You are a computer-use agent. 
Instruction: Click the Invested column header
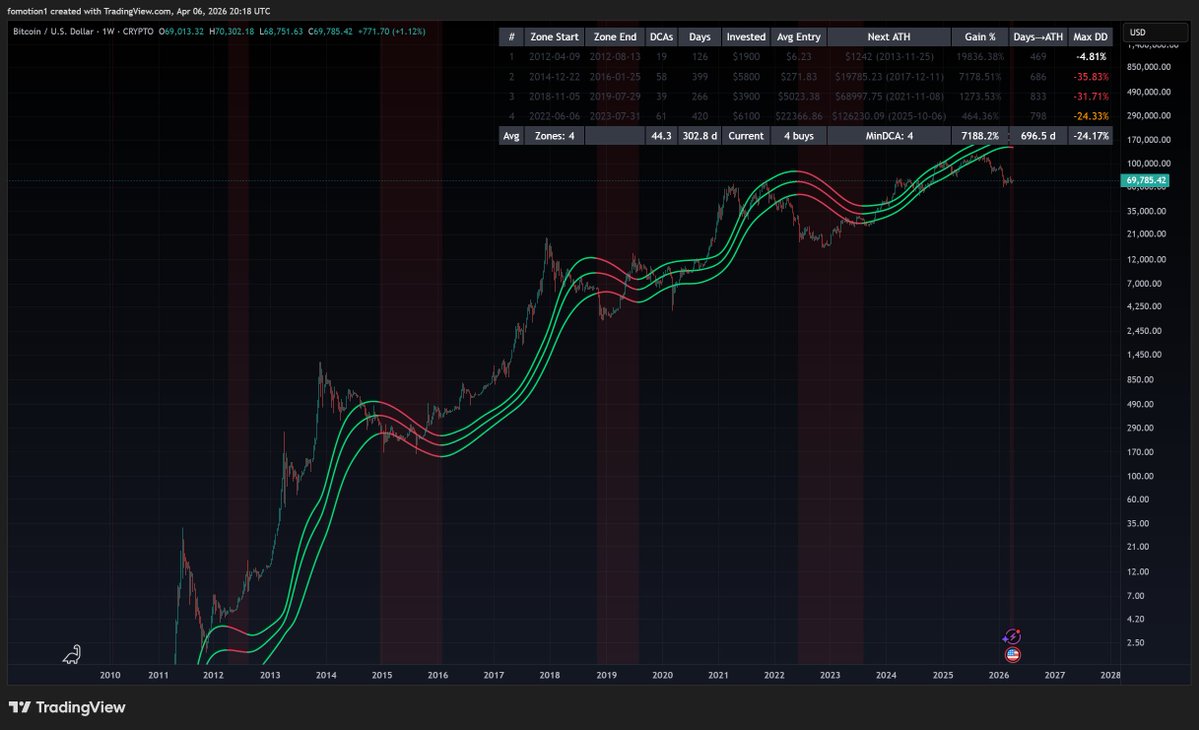[746, 37]
